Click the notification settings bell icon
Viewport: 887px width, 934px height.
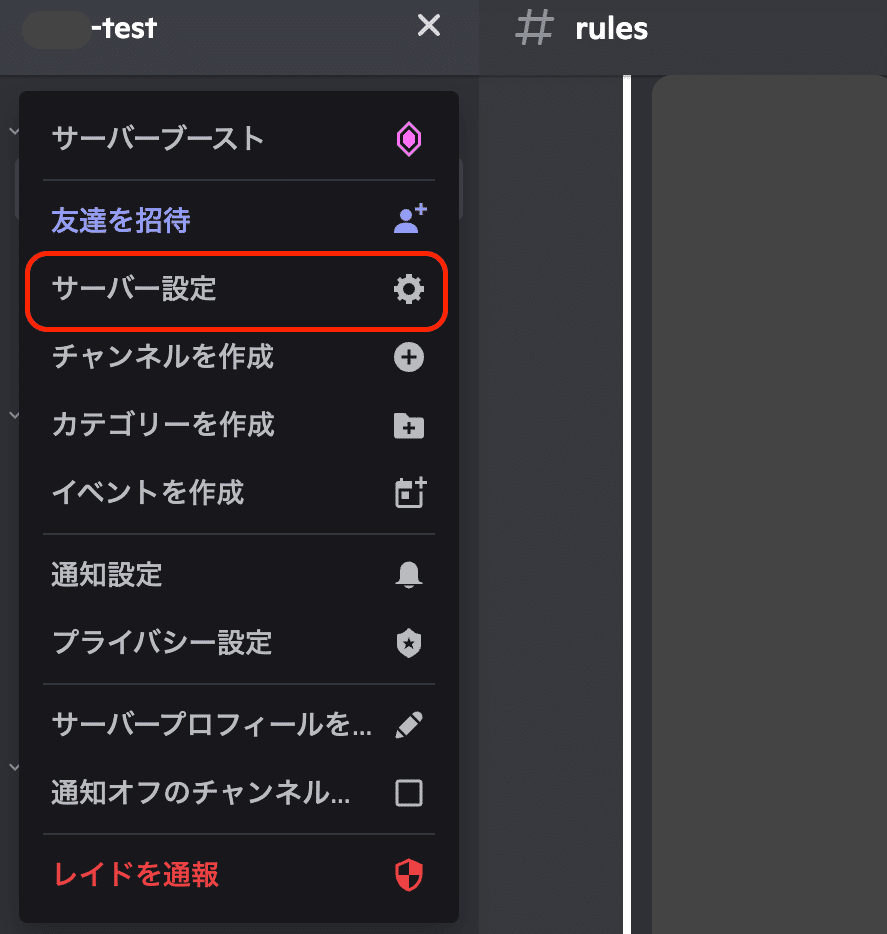point(408,574)
